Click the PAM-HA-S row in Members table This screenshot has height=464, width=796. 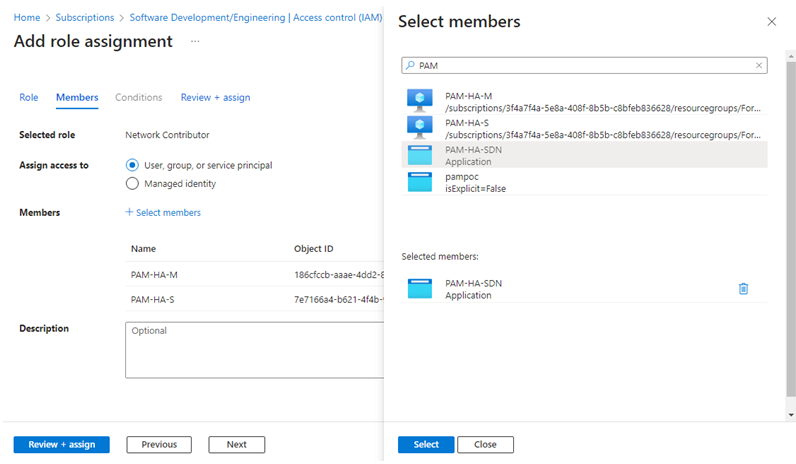point(254,300)
